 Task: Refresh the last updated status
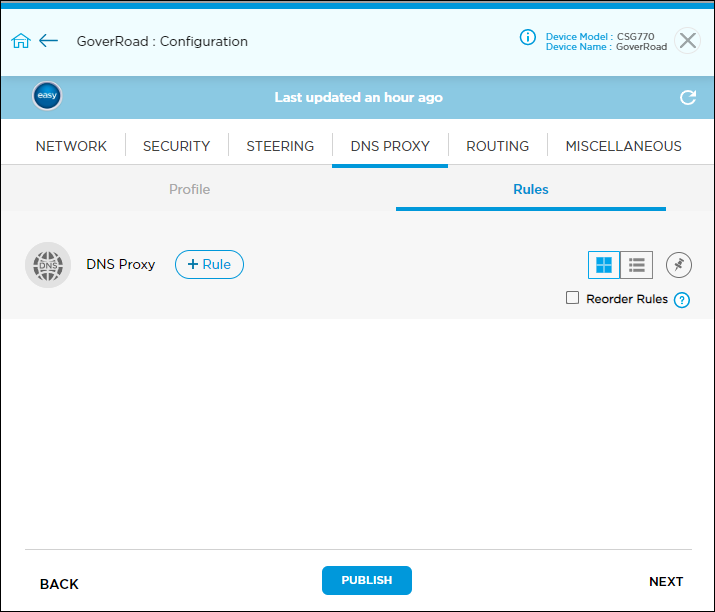(x=687, y=97)
